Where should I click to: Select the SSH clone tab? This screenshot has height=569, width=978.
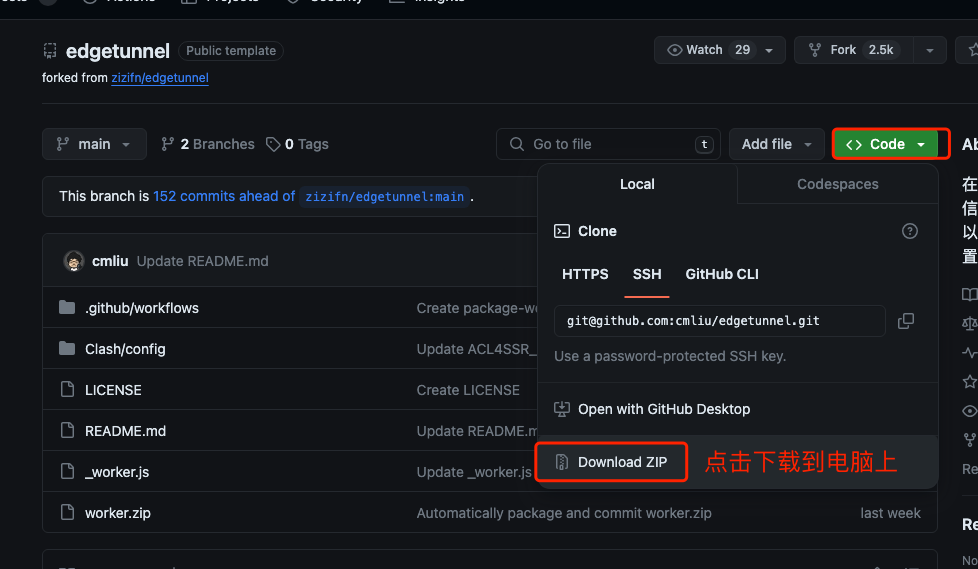tap(647, 274)
